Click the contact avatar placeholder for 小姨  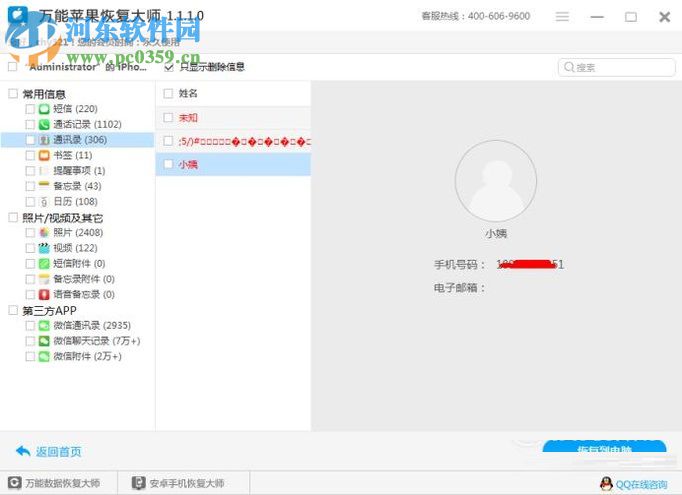pyautogui.click(x=496, y=181)
